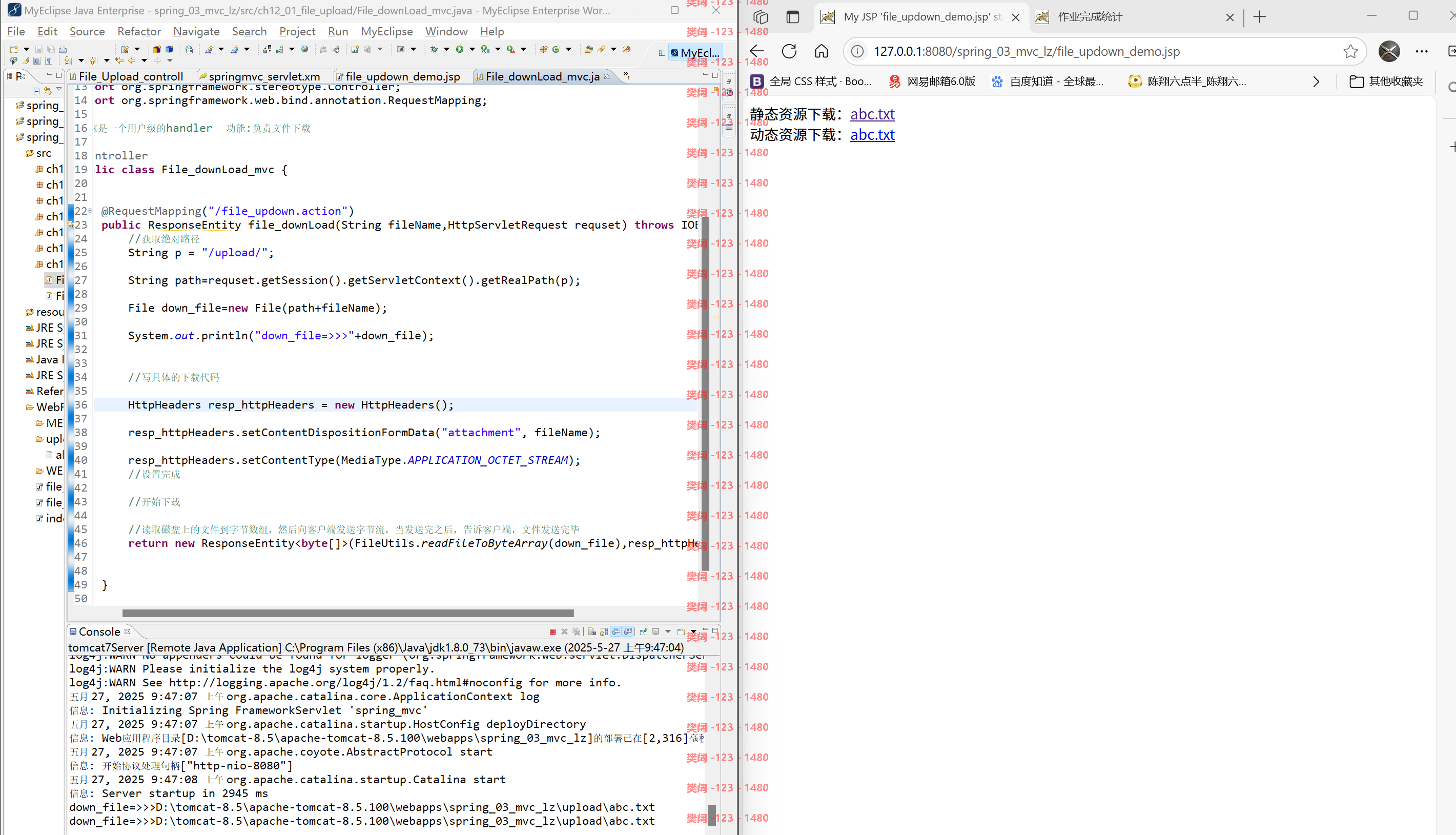The height and width of the screenshot is (835, 1456).
Task: Toggle Link with Editor in Package Explorer
Action: (48, 91)
